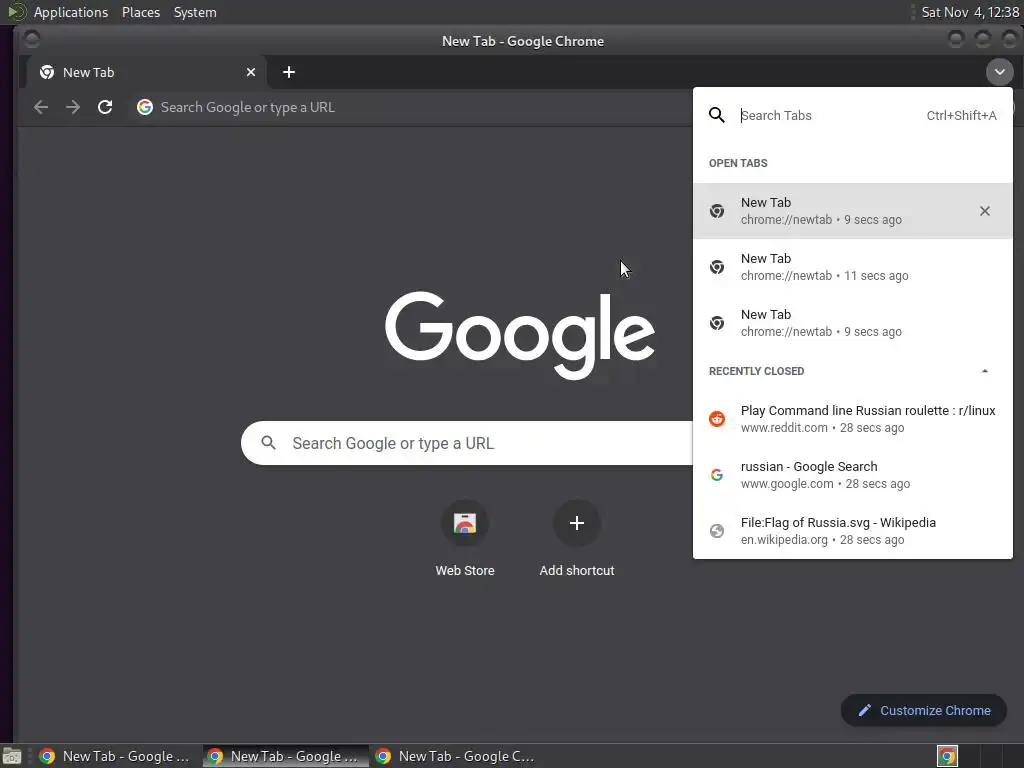Click the OPEN TABS section heading
Image resolution: width=1024 pixels, height=768 pixels.
pyautogui.click(x=738, y=163)
